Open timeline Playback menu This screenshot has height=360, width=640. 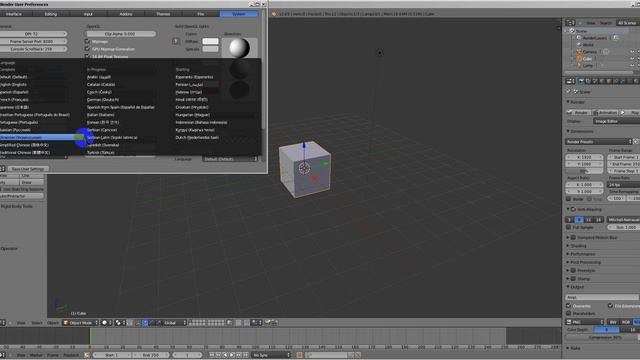(71, 355)
